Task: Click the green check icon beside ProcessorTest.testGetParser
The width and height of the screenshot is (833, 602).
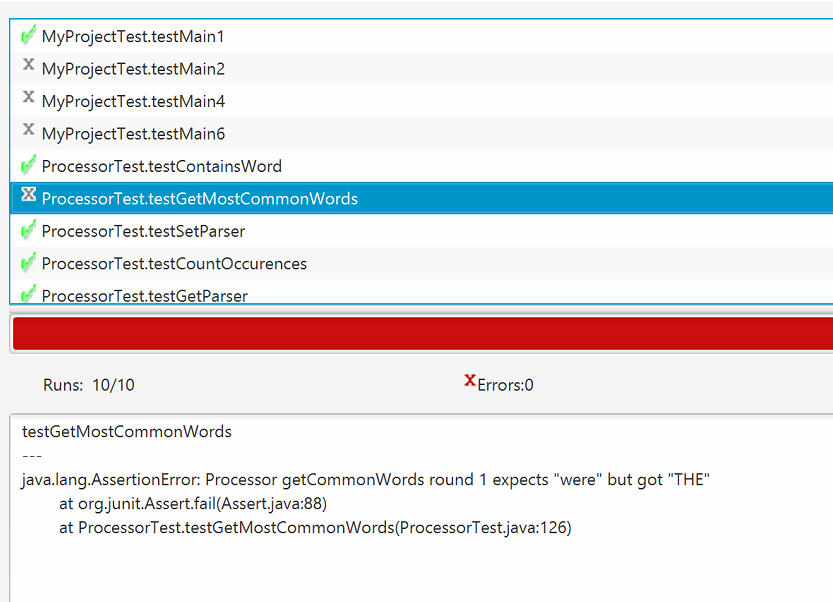Action: (28, 293)
